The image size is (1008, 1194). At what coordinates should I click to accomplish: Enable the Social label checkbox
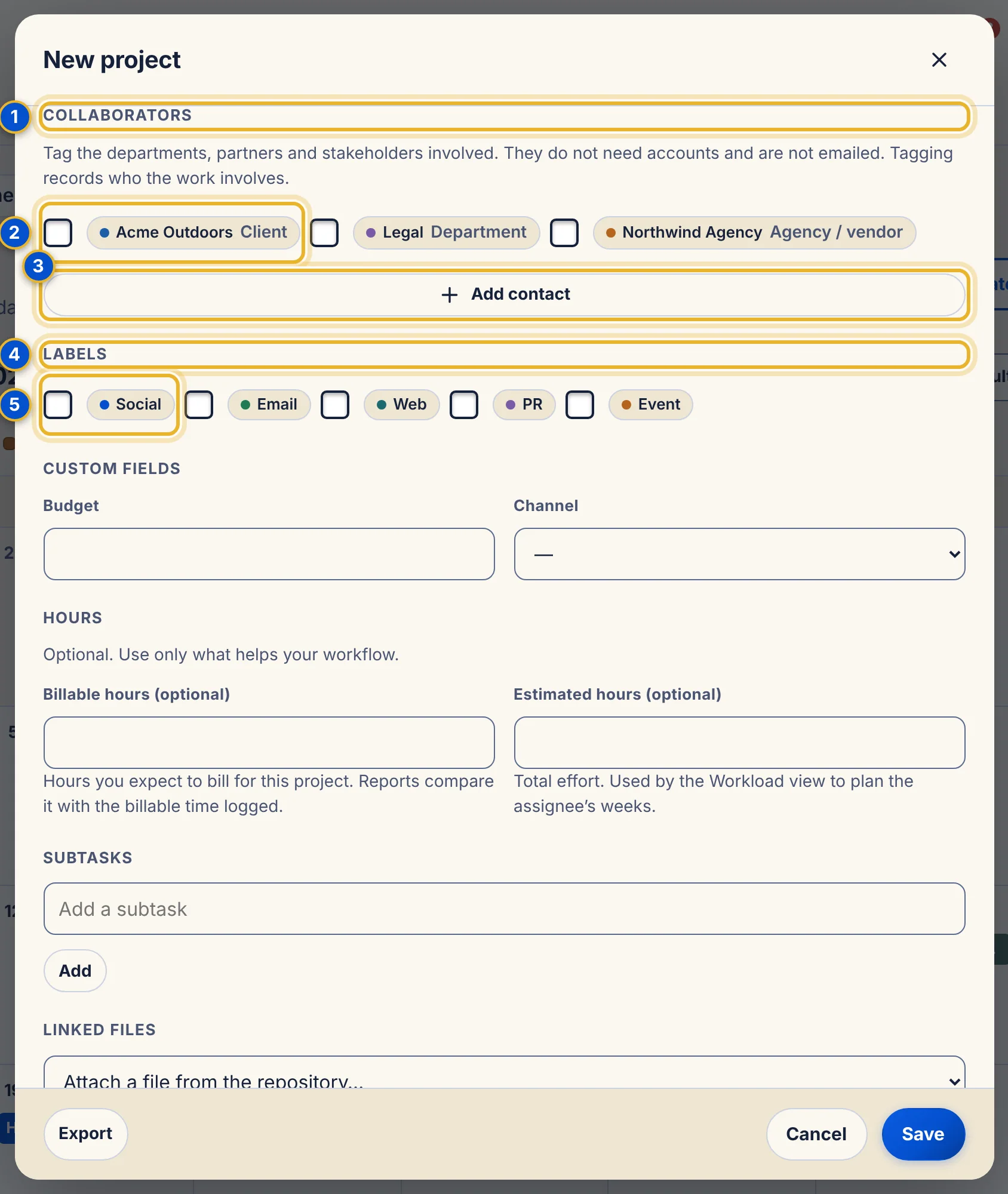tap(59, 405)
